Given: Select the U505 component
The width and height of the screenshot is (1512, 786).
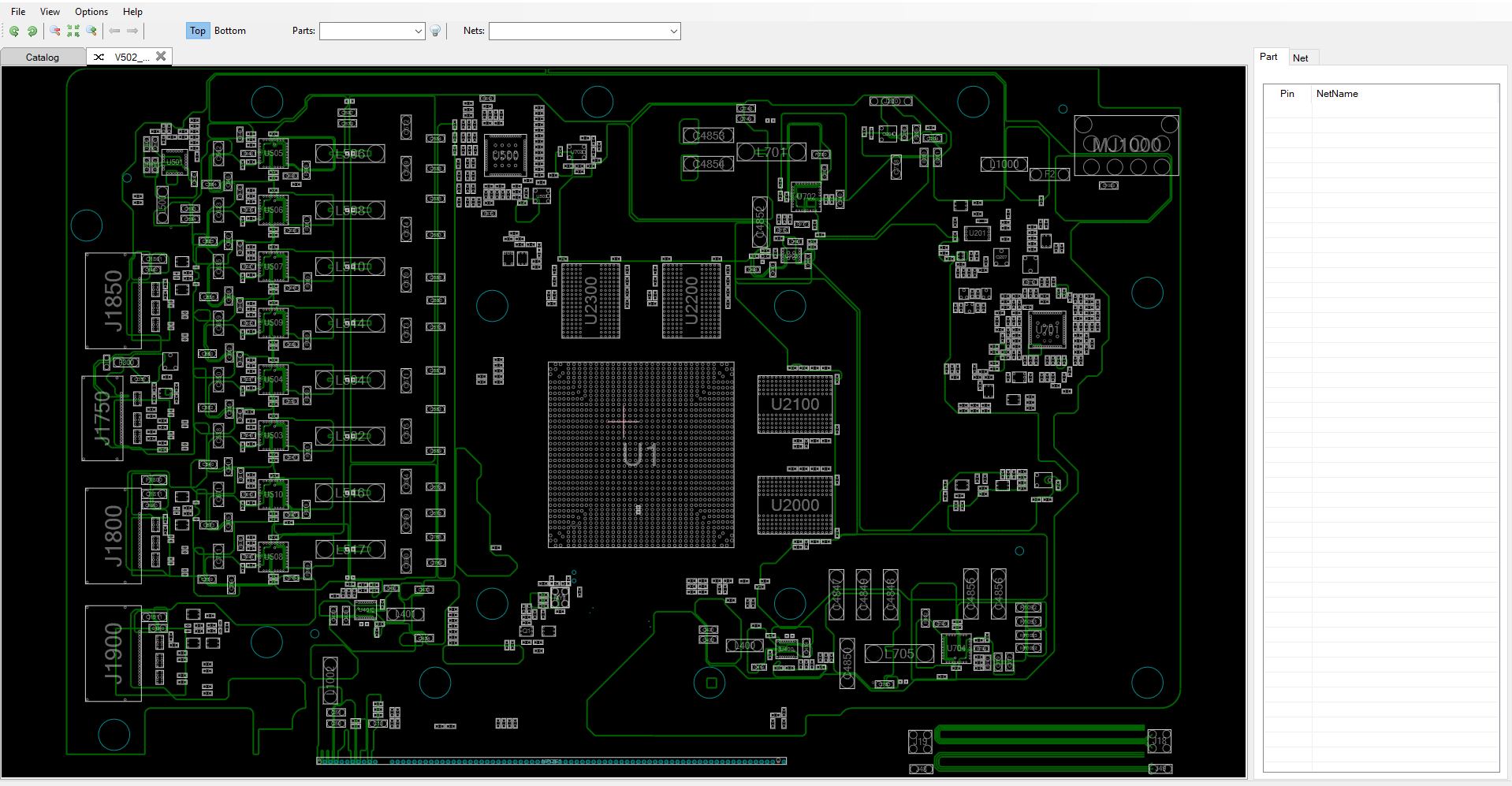Looking at the screenshot, I should [273, 153].
